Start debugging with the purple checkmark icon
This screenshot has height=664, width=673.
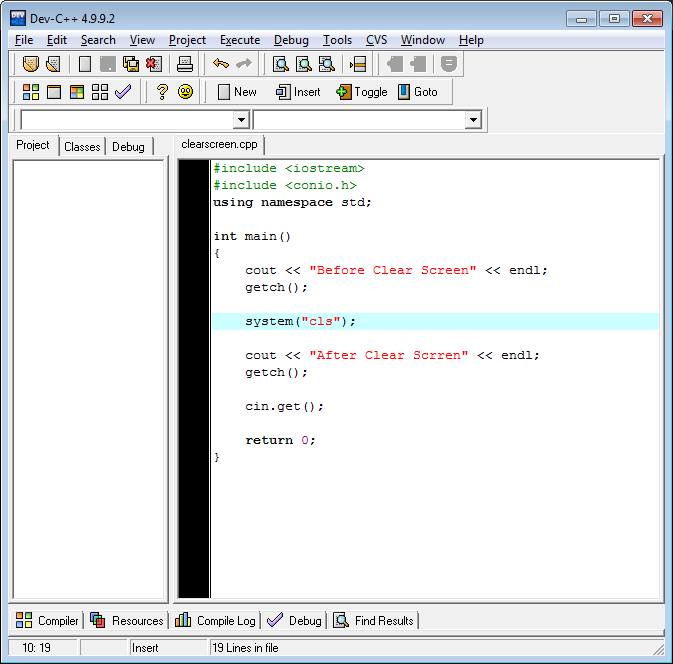pos(123,92)
